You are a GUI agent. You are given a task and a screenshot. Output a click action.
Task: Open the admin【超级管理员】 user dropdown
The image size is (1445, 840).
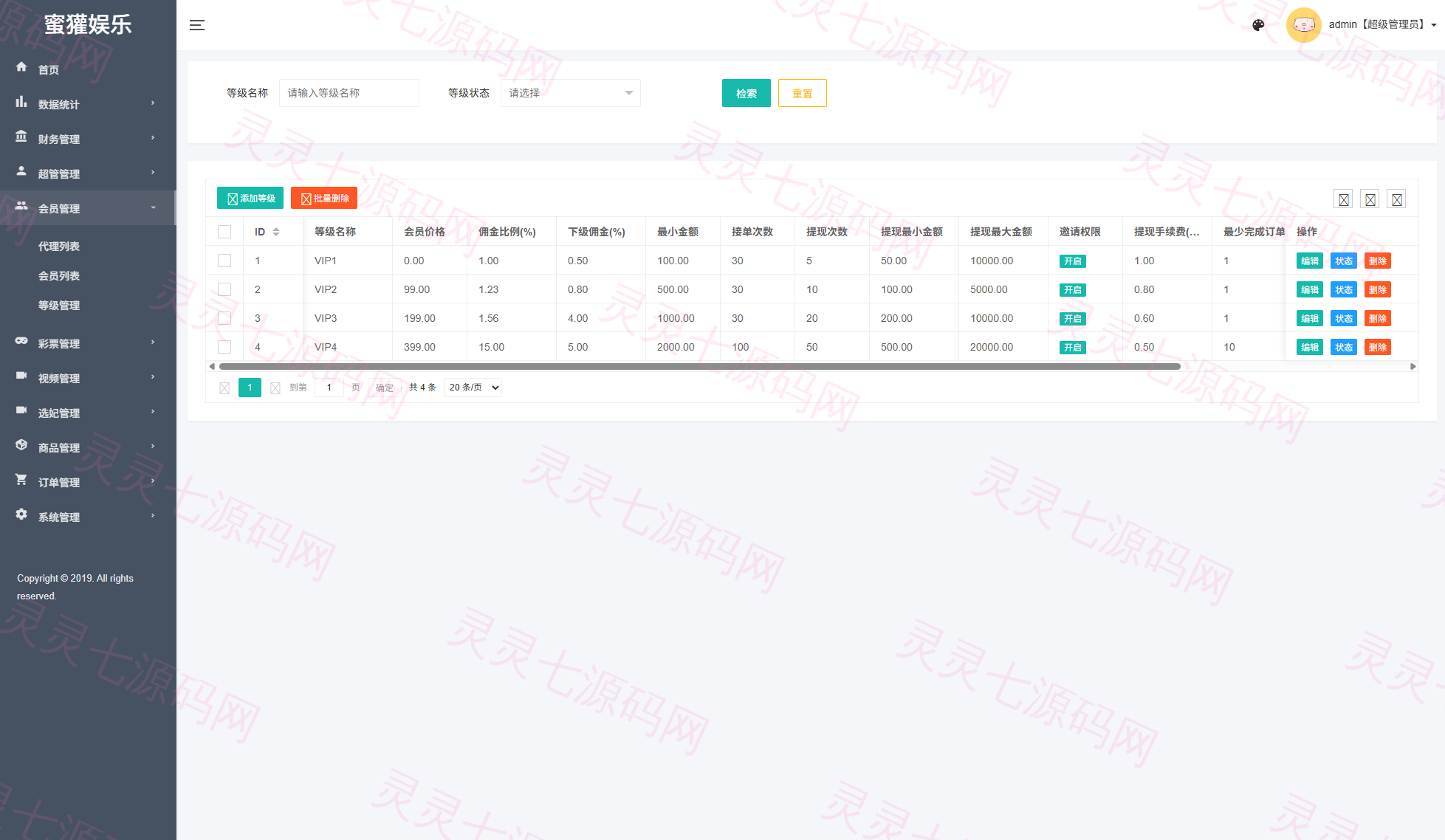(x=1382, y=25)
